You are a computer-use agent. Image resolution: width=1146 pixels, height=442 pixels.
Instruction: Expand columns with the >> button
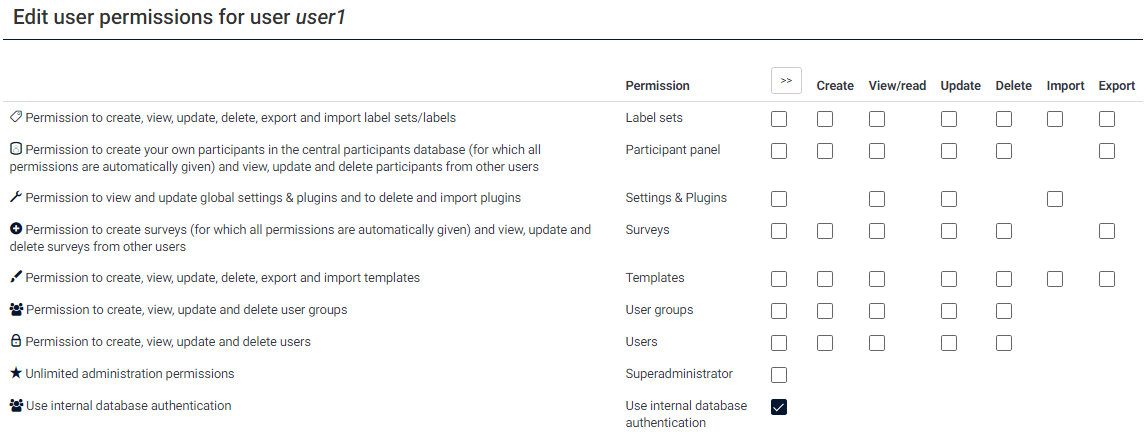pyautogui.click(x=786, y=81)
